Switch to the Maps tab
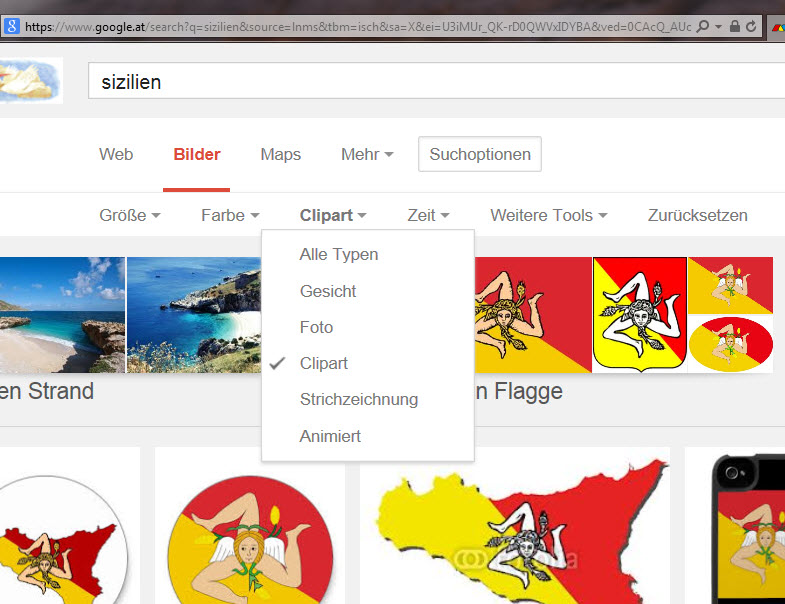This screenshot has width=785, height=604. tap(280, 154)
